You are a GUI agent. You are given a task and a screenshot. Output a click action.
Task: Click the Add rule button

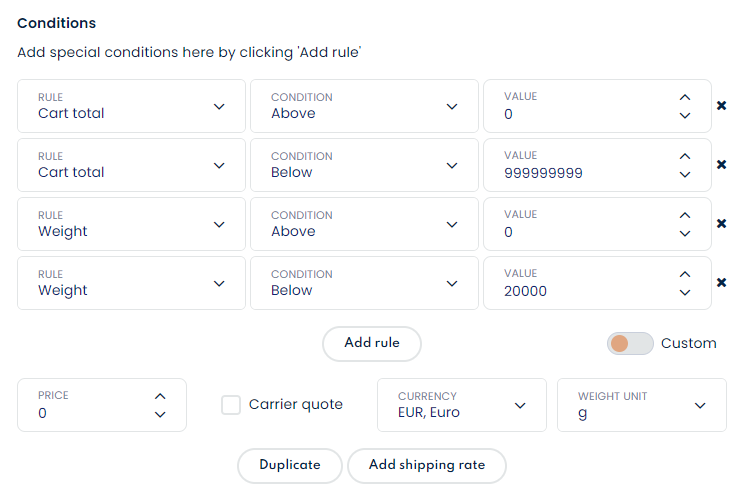coord(372,343)
